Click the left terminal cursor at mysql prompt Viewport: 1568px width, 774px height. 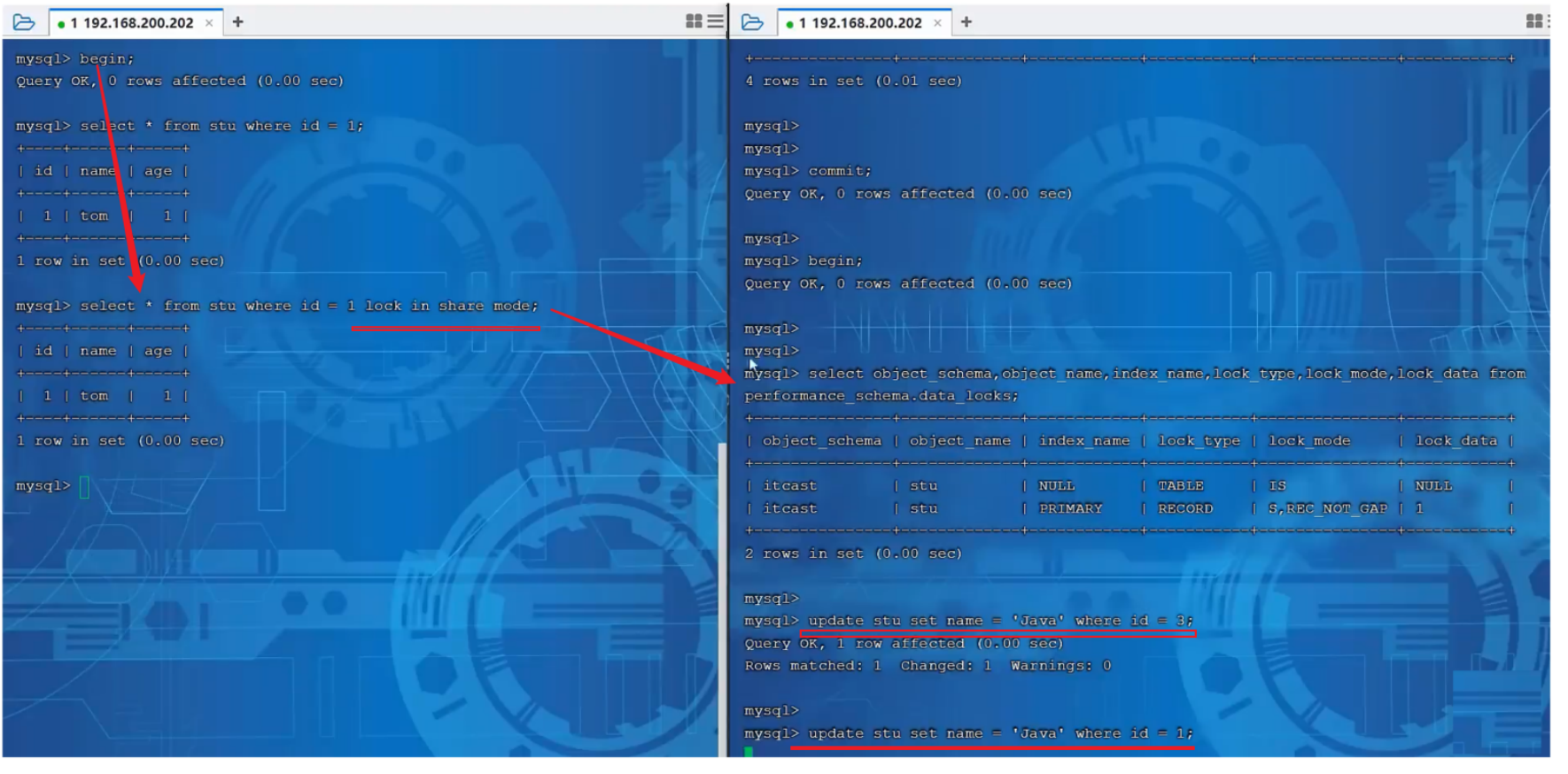[x=84, y=486]
